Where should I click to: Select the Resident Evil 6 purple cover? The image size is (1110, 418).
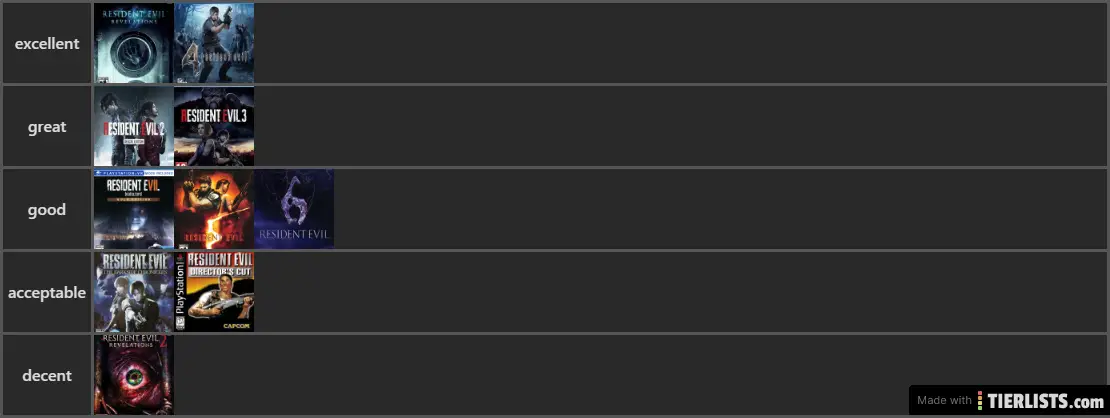pos(294,209)
